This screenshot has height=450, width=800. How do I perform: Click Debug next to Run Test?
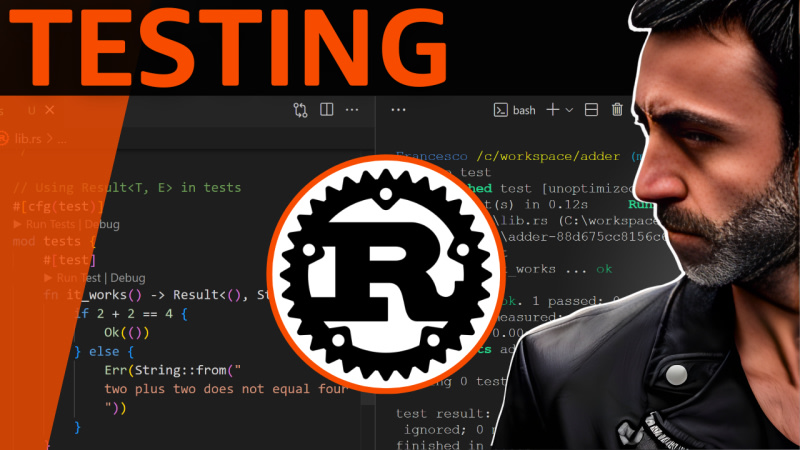[128, 277]
